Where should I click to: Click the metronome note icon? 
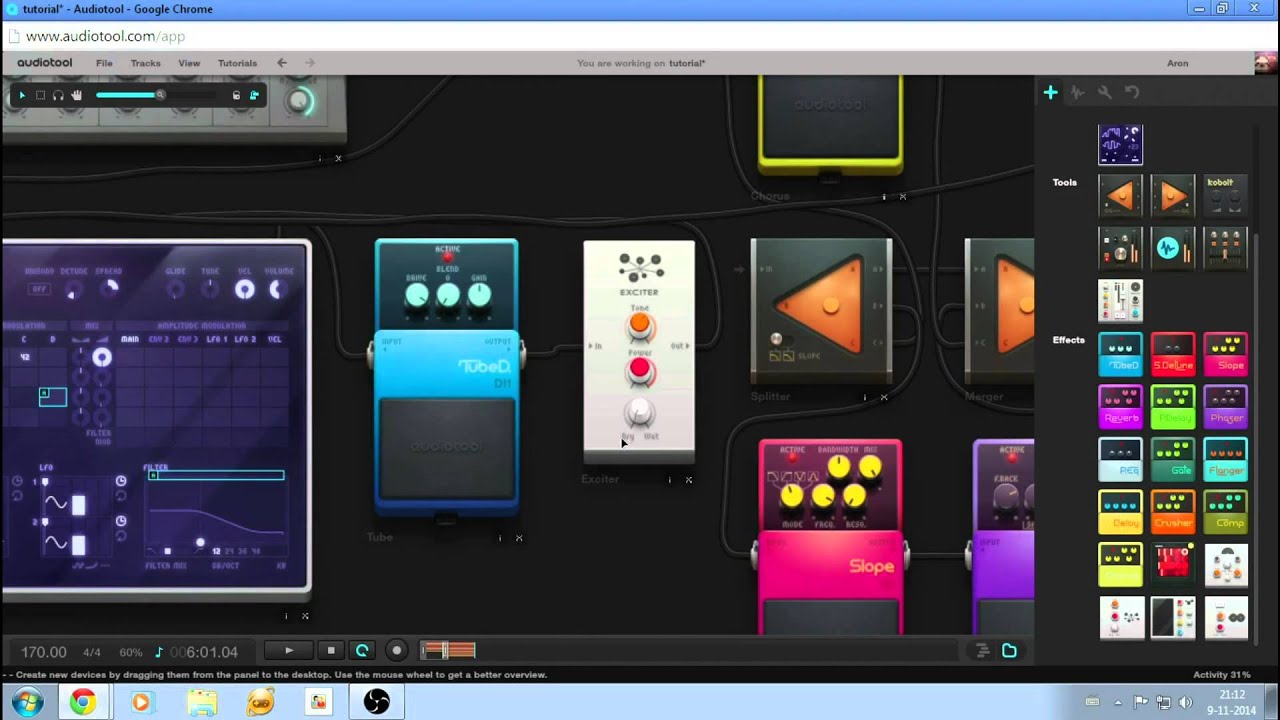click(x=159, y=652)
